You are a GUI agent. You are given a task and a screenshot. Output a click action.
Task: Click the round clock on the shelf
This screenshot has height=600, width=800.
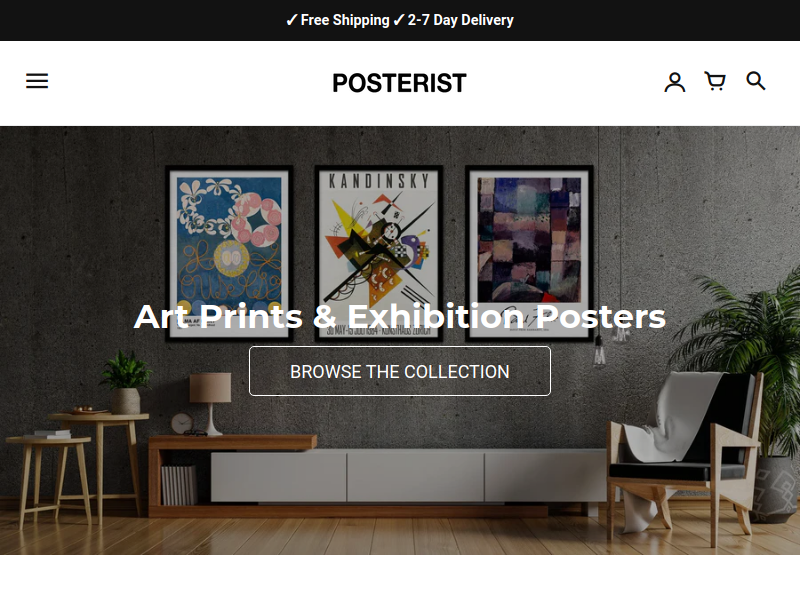tap(181, 423)
